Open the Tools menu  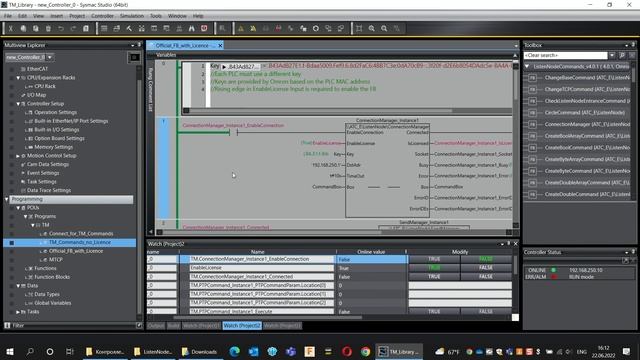pos(156,16)
